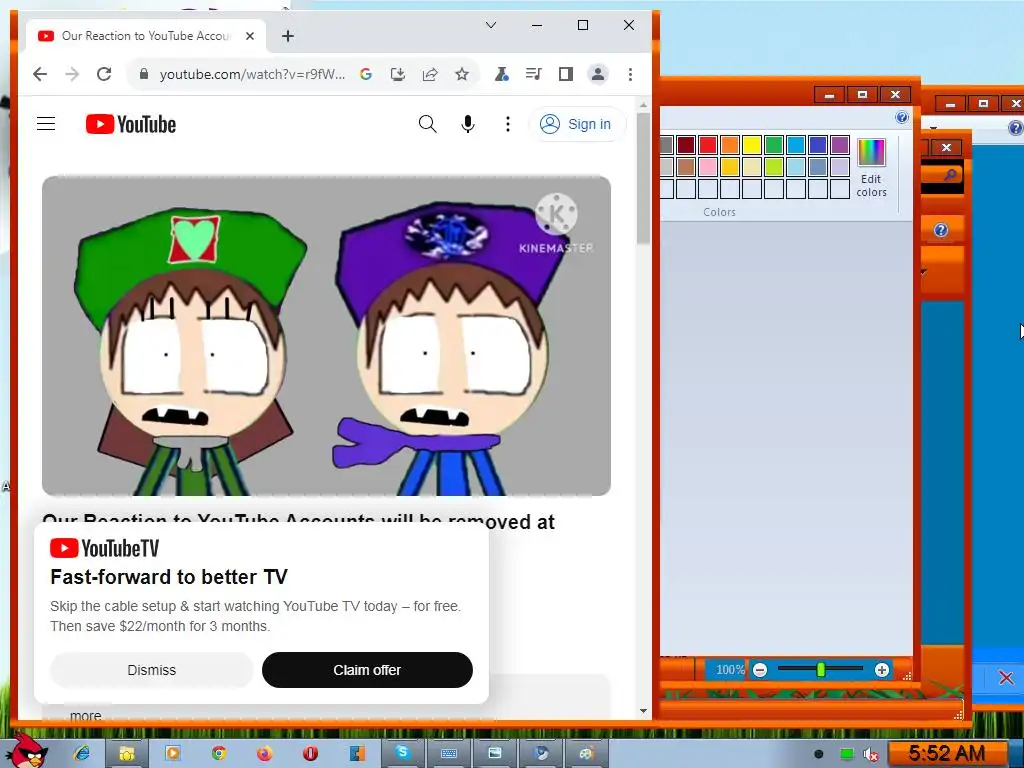The width and height of the screenshot is (1024, 768).
Task: Open the Angry Birds Start button
Action: coord(25,750)
